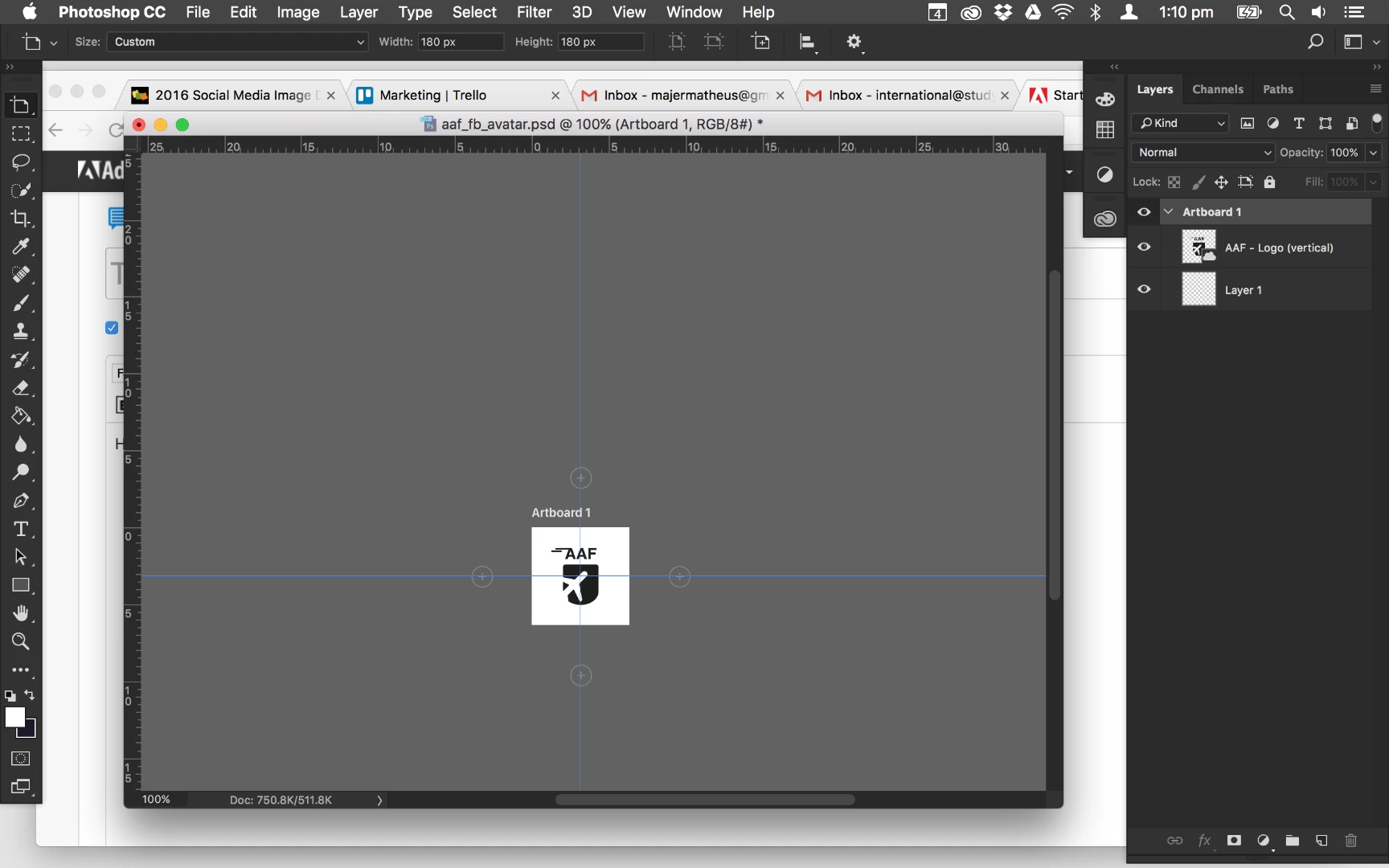Switch to the Paths tab
The height and width of the screenshot is (868, 1389).
[x=1277, y=89]
